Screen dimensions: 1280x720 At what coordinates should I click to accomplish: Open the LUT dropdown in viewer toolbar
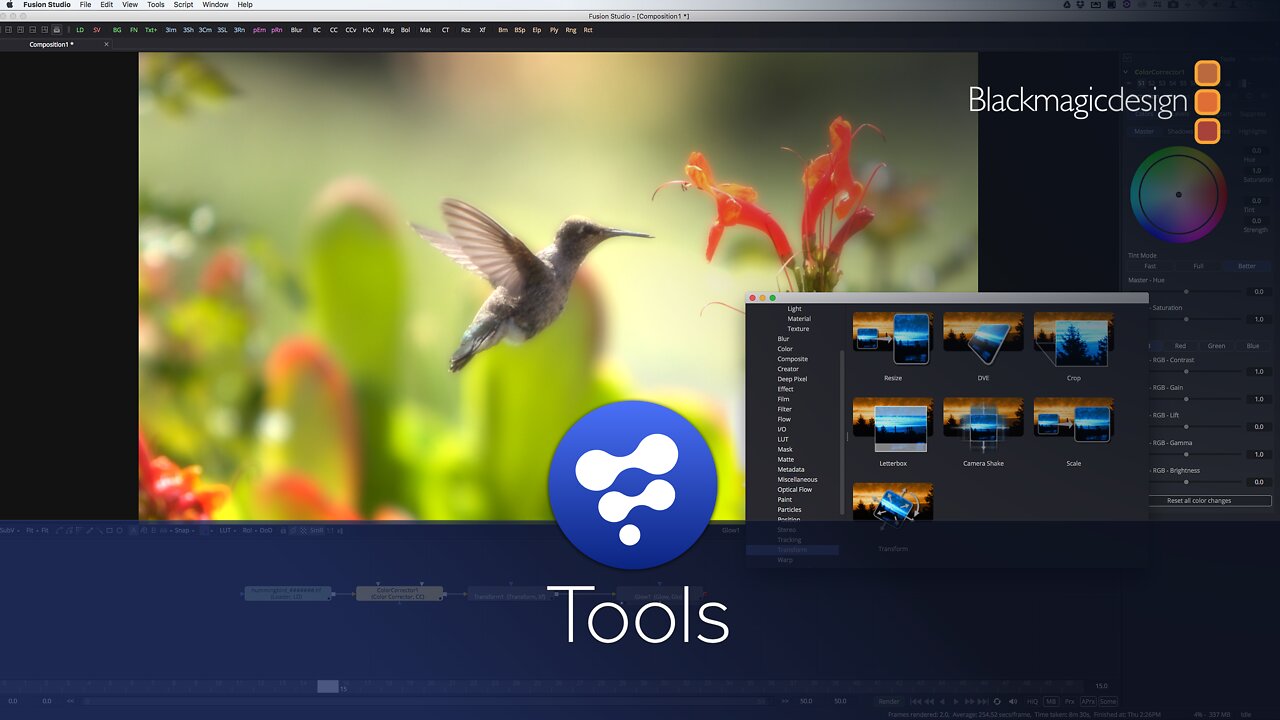[x=227, y=530]
